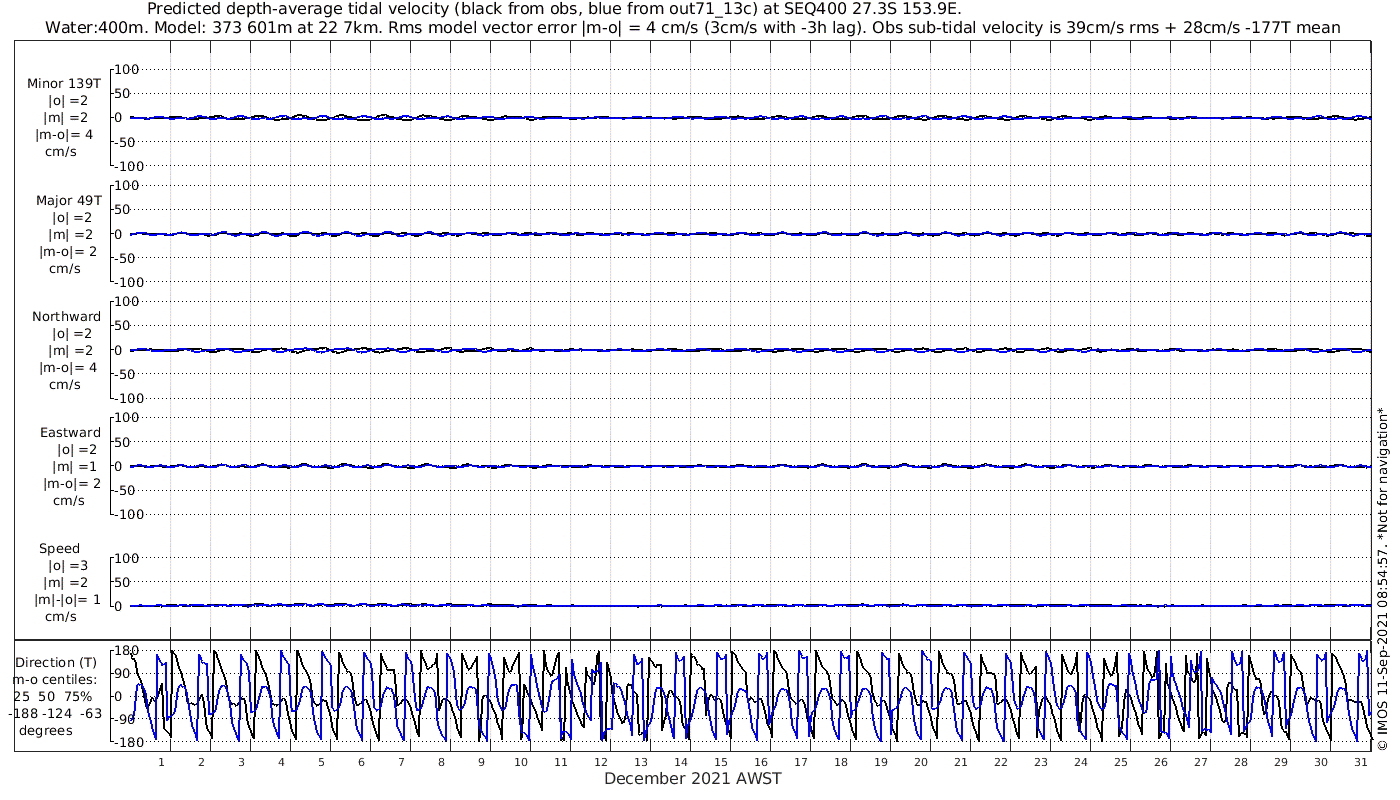Click day '1' on the date axis
The height and width of the screenshot is (800, 1400).
click(161, 762)
